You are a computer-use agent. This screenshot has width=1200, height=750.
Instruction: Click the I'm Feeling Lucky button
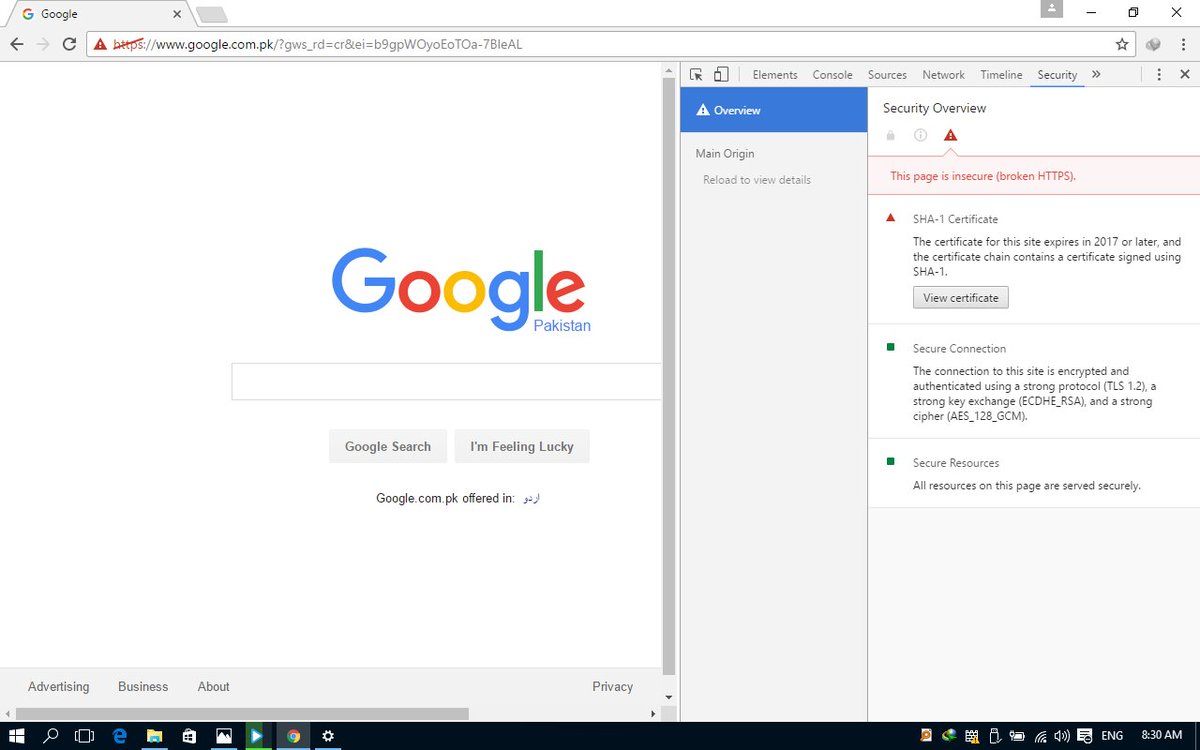(x=522, y=447)
